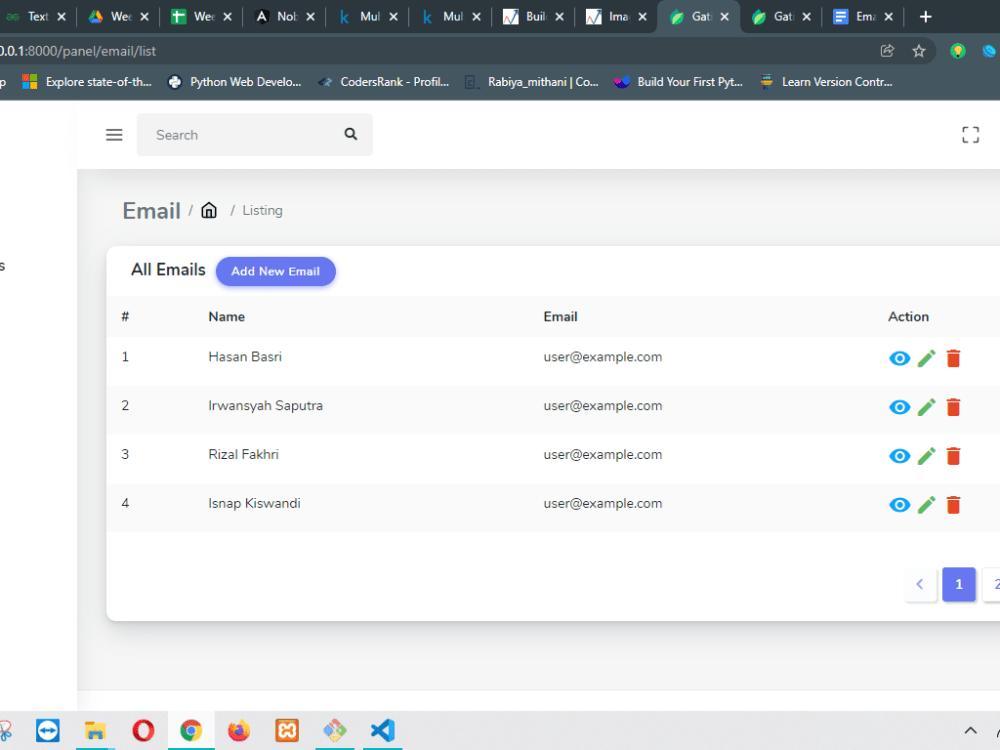Edit the Rizal Fakhri row

[x=927, y=456]
